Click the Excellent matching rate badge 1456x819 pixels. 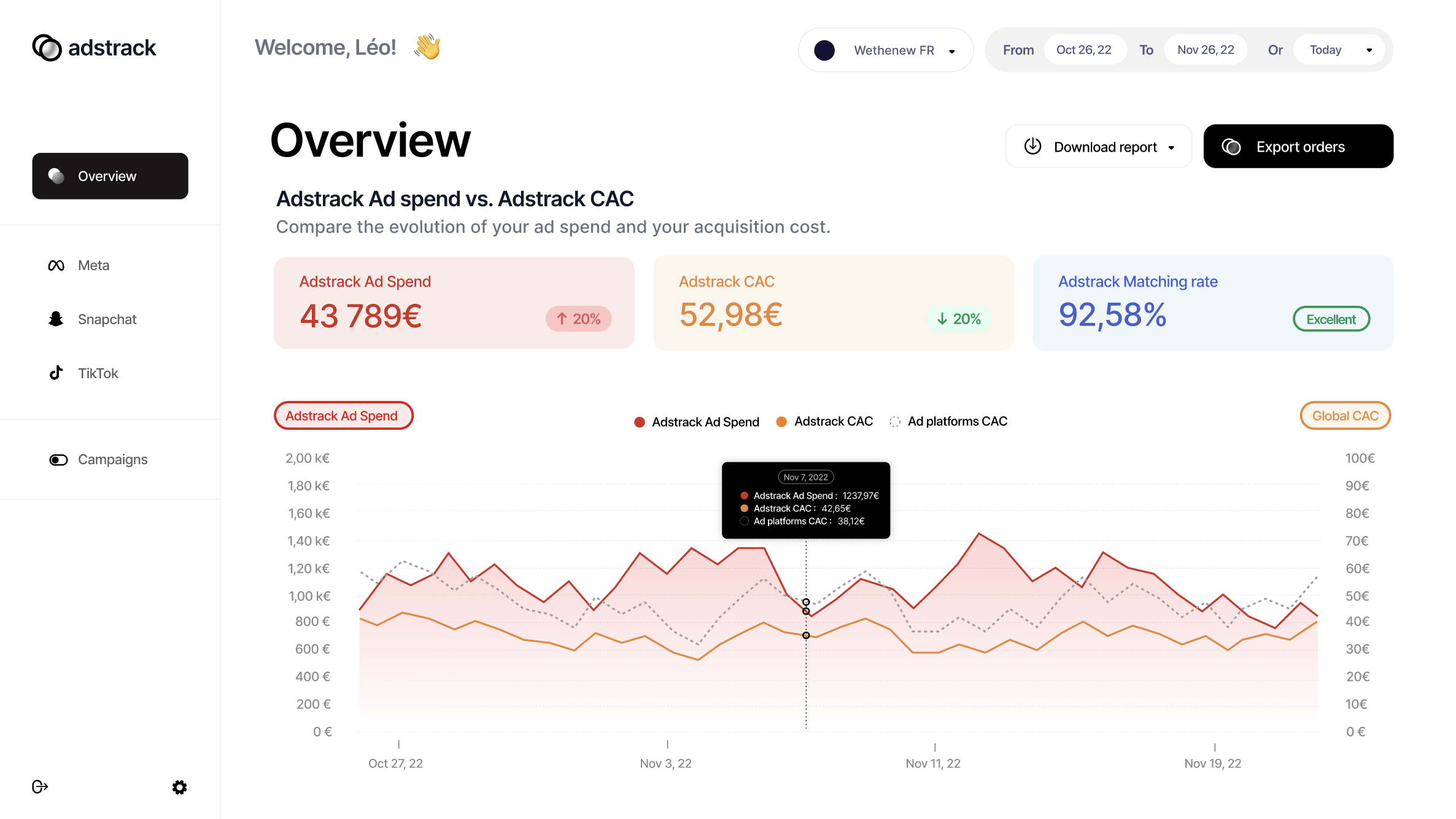tap(1331, 319)
